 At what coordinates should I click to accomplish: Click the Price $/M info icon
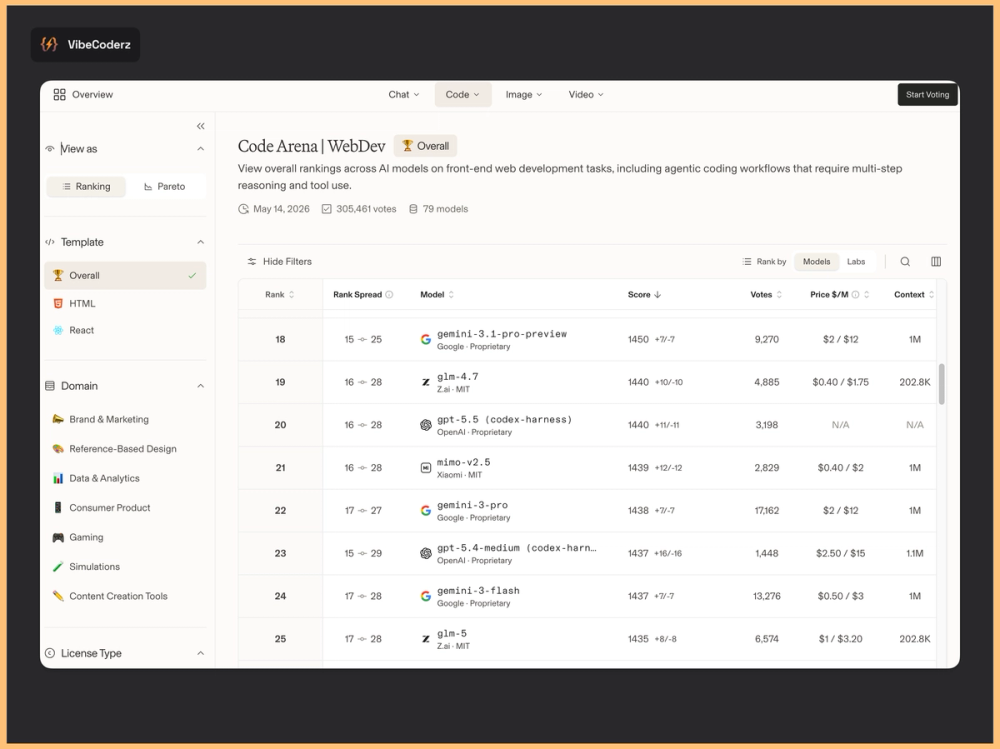point(855,295)
